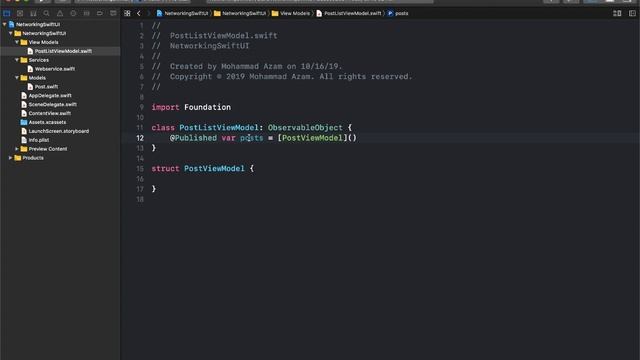Select Products folder row
The width and height of the screenshot is (640, 360).
[60, 158]
